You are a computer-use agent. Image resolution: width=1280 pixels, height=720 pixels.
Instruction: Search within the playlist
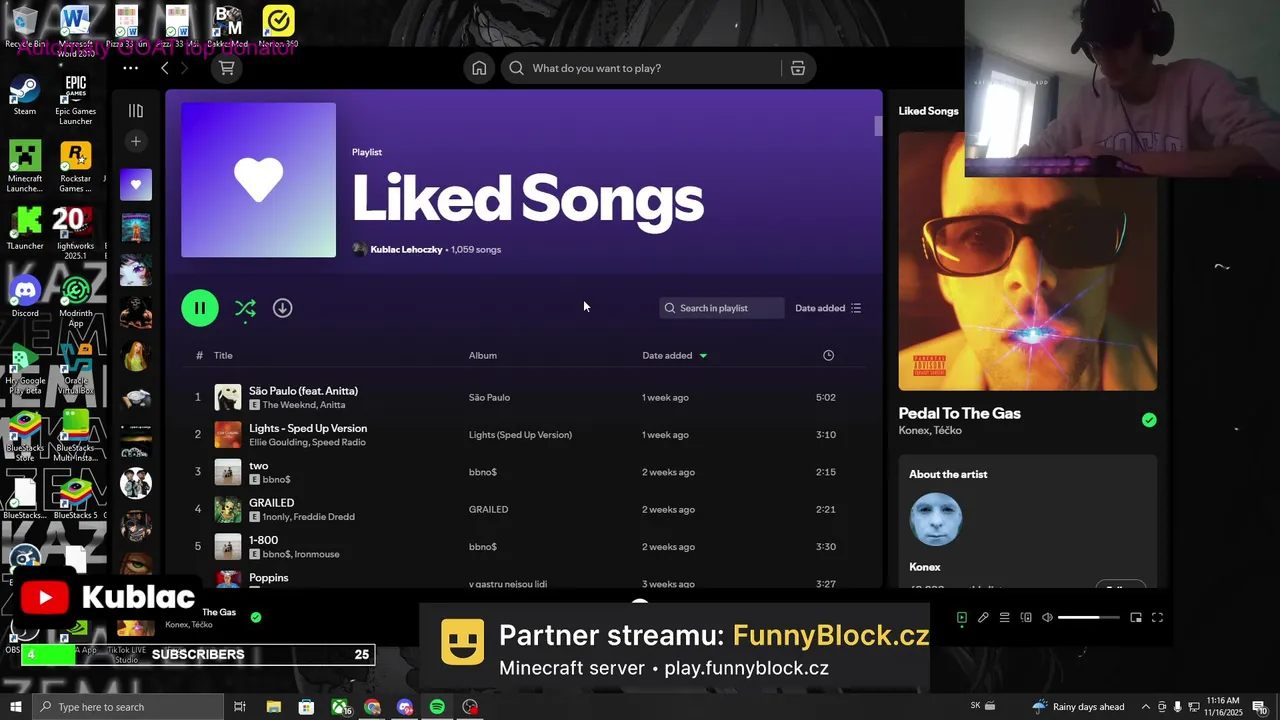pos(721,308)
